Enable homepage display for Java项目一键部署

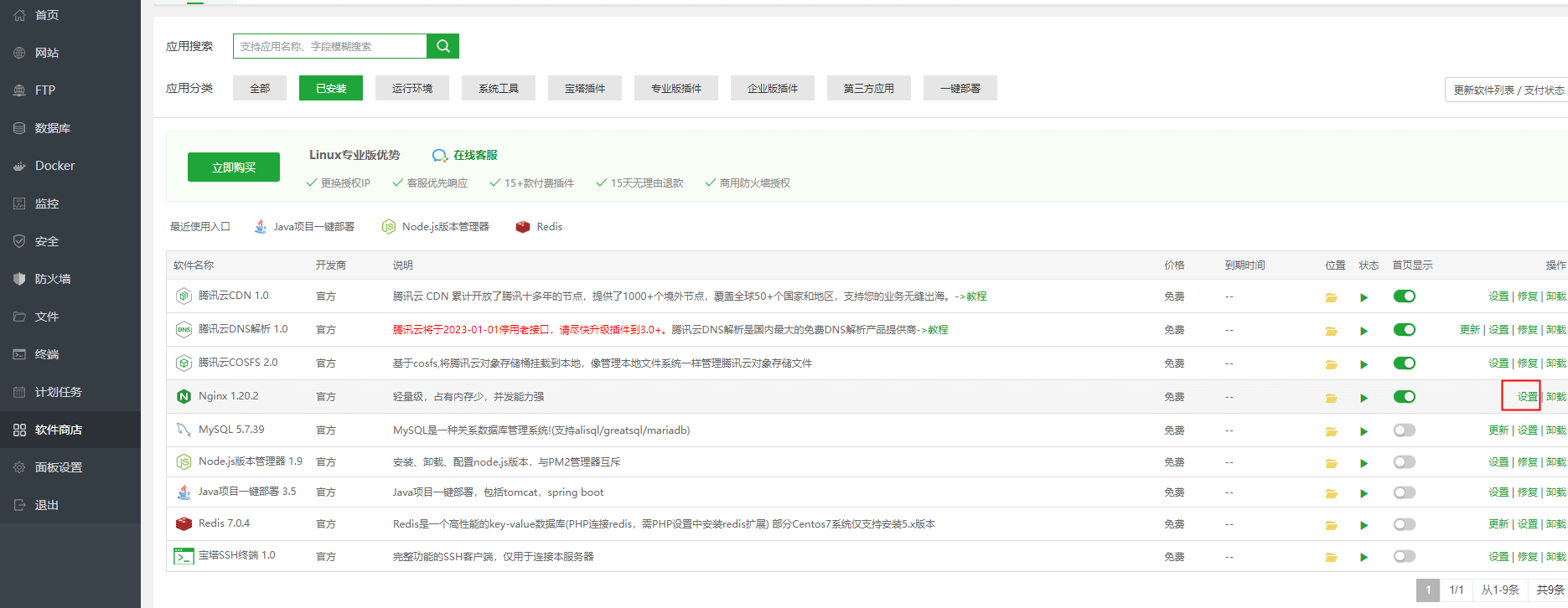(x=1404, y=492)
